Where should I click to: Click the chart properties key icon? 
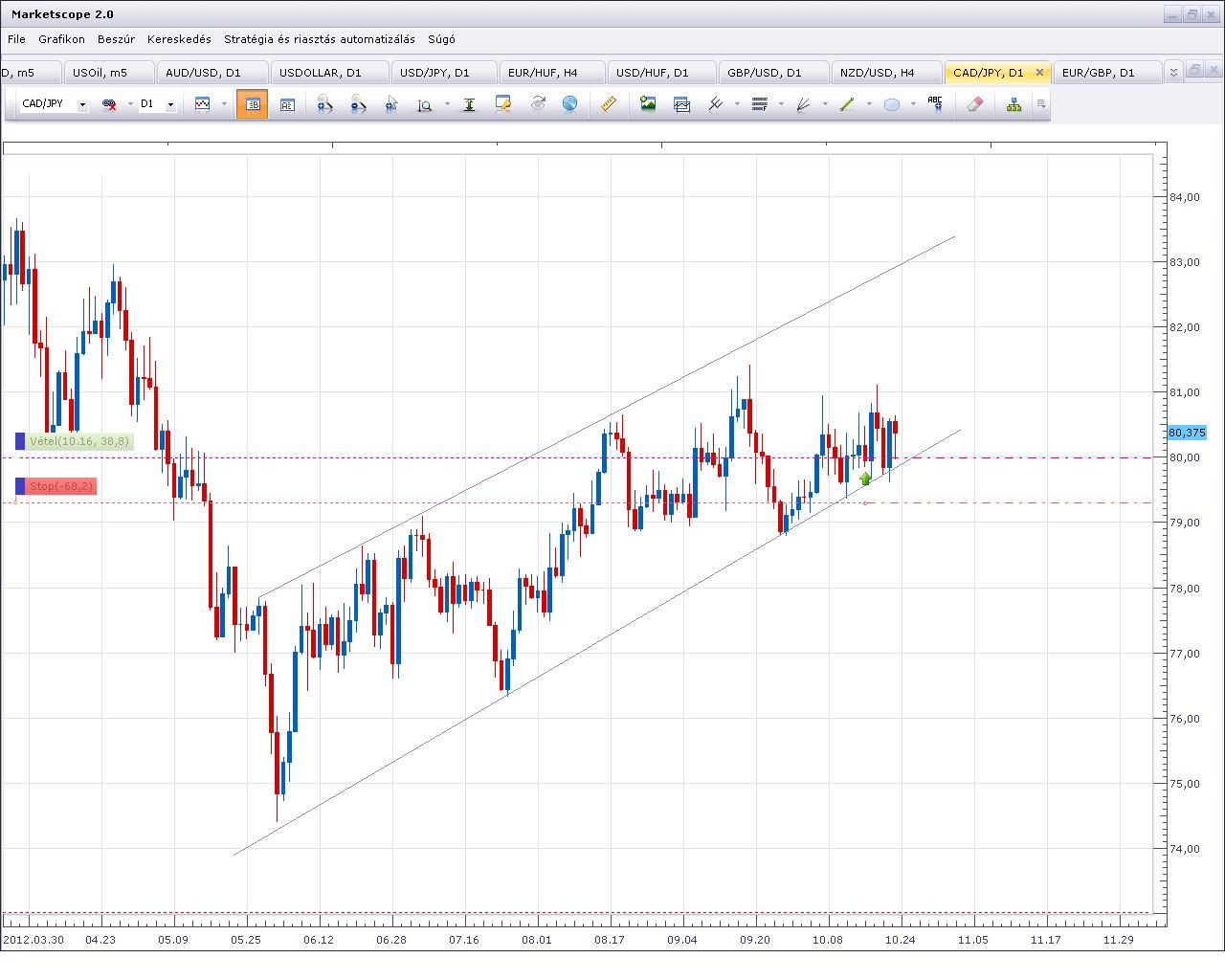pos(503,104)
